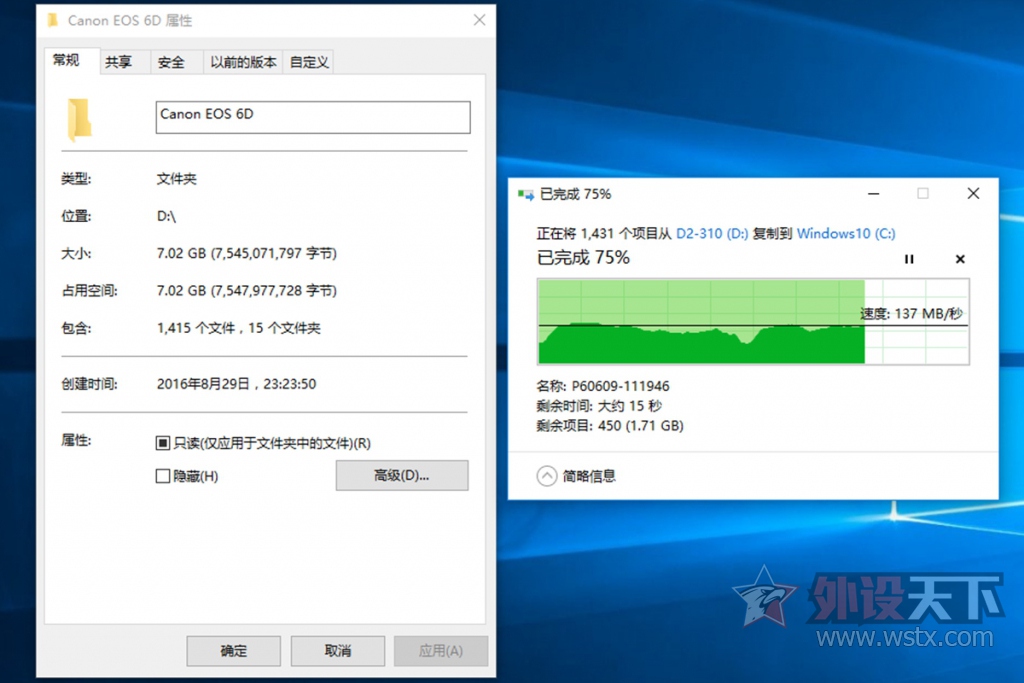The width and height of the screenshot is (1024, 683).
Task: Click the file name P60609-111946
Action: (x=620, y=386)
